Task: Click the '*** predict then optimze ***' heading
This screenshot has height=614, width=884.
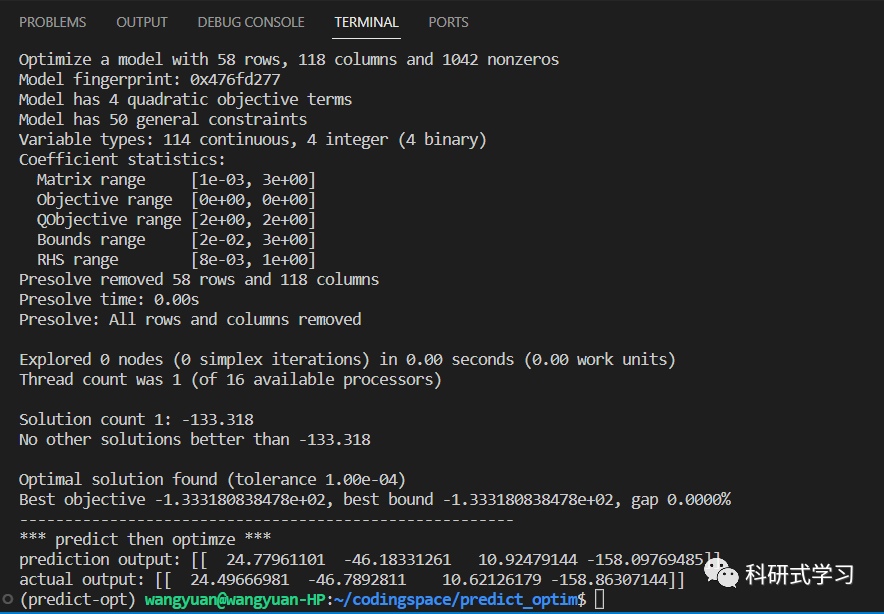Action: tap(145, 539)
